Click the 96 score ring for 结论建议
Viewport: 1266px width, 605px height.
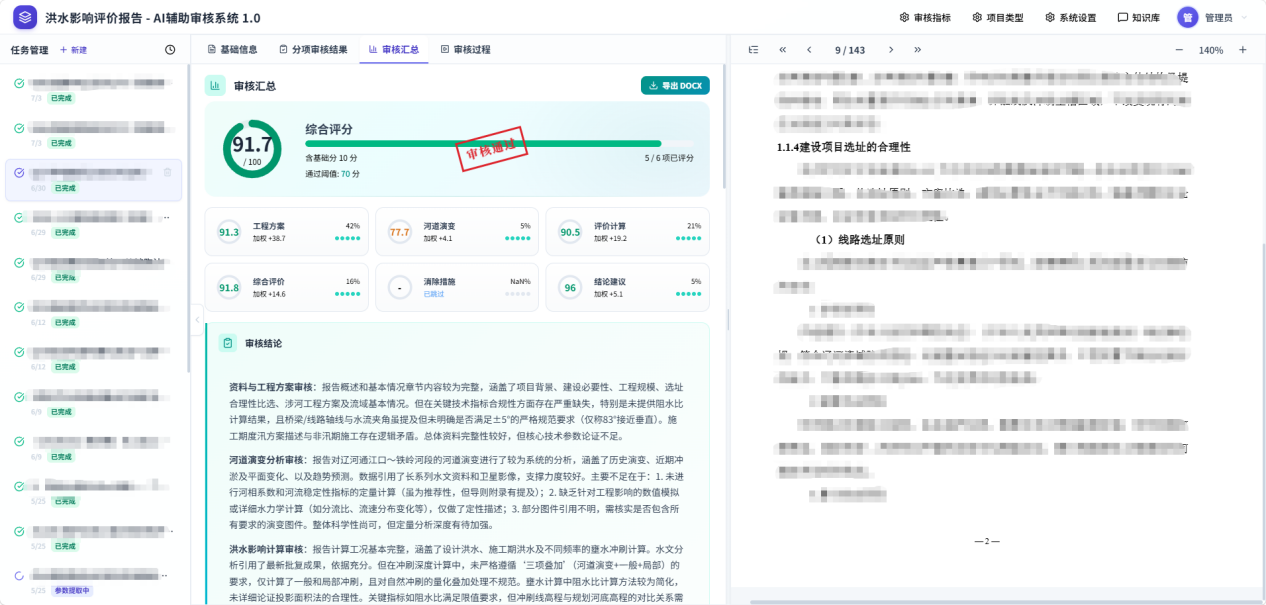pyautogui.click(x=571, y=288)
